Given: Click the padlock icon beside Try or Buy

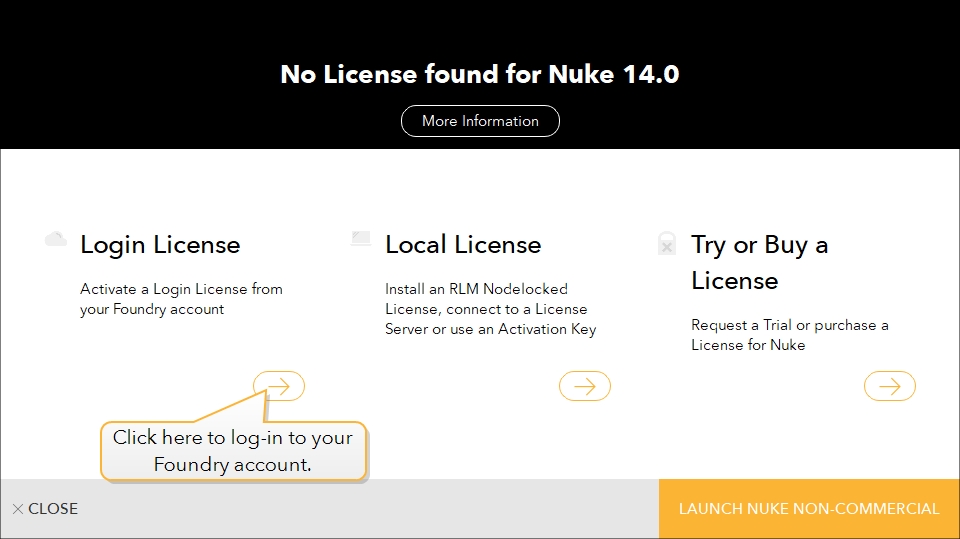Looking at the screenshot, I should pyautogui.click(x=667, y=243).
